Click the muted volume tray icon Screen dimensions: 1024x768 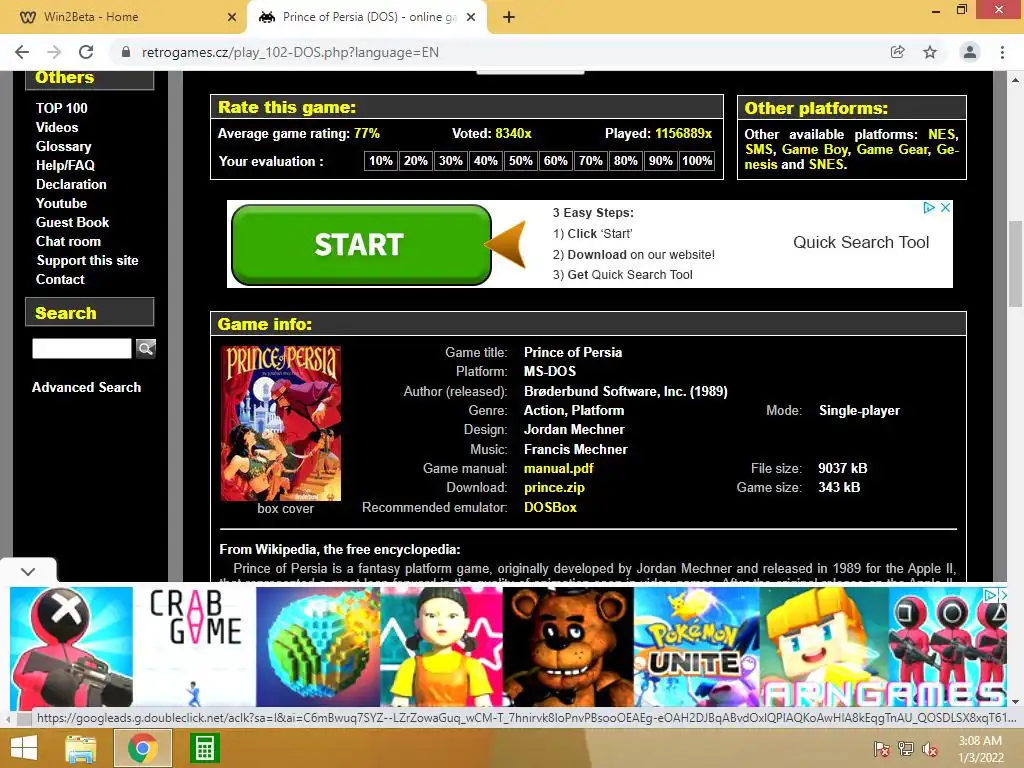(929, 748)
